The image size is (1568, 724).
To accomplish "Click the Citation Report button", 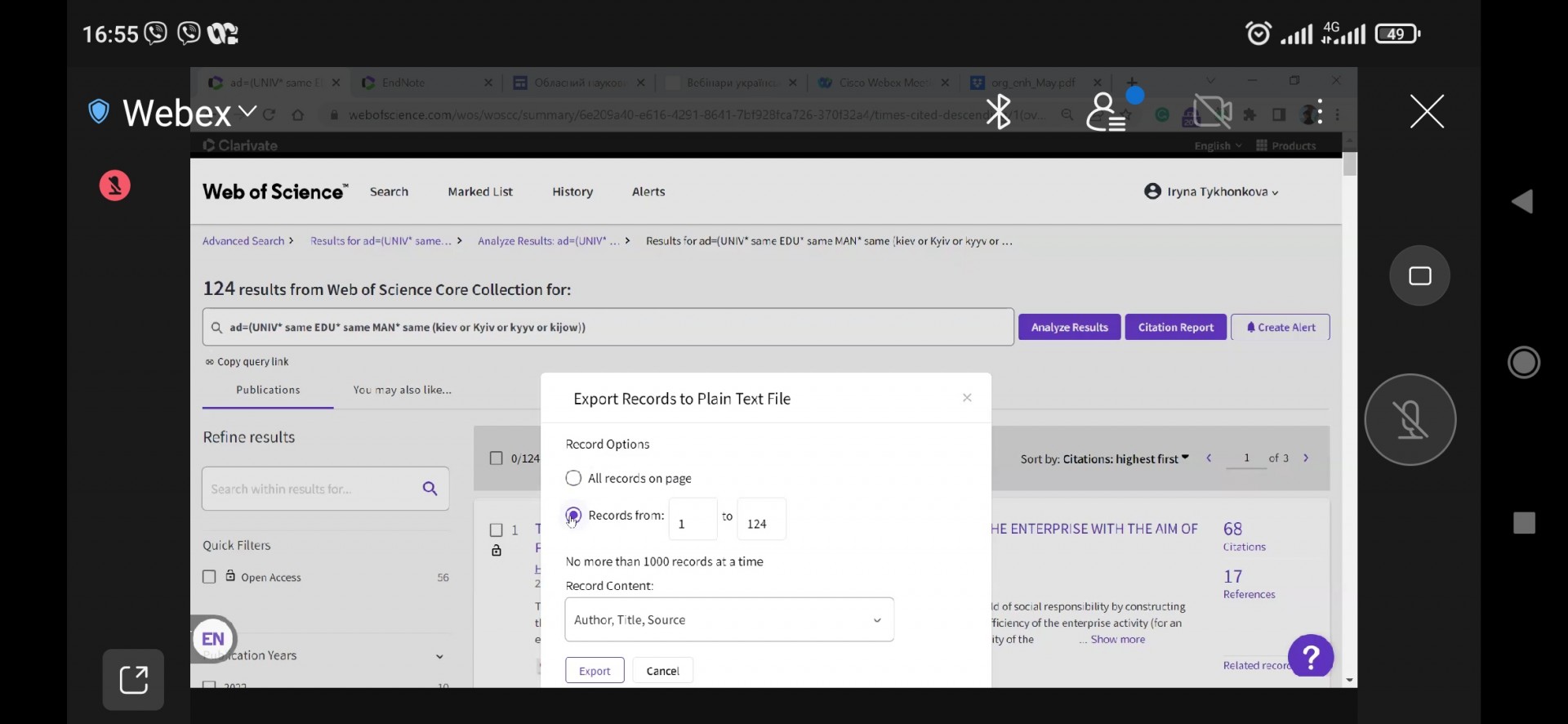I will click(1175, 328).
